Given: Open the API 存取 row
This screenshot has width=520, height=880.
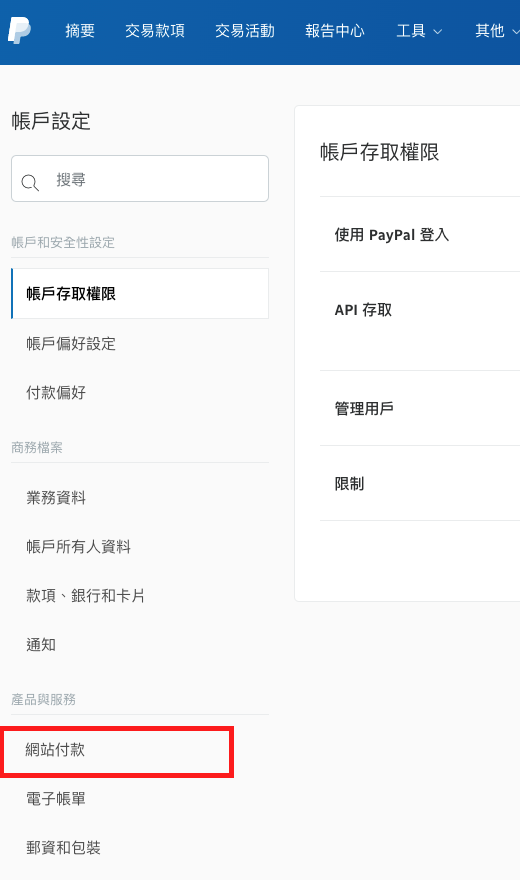Looking at the screenshot, I should [420, 321].
